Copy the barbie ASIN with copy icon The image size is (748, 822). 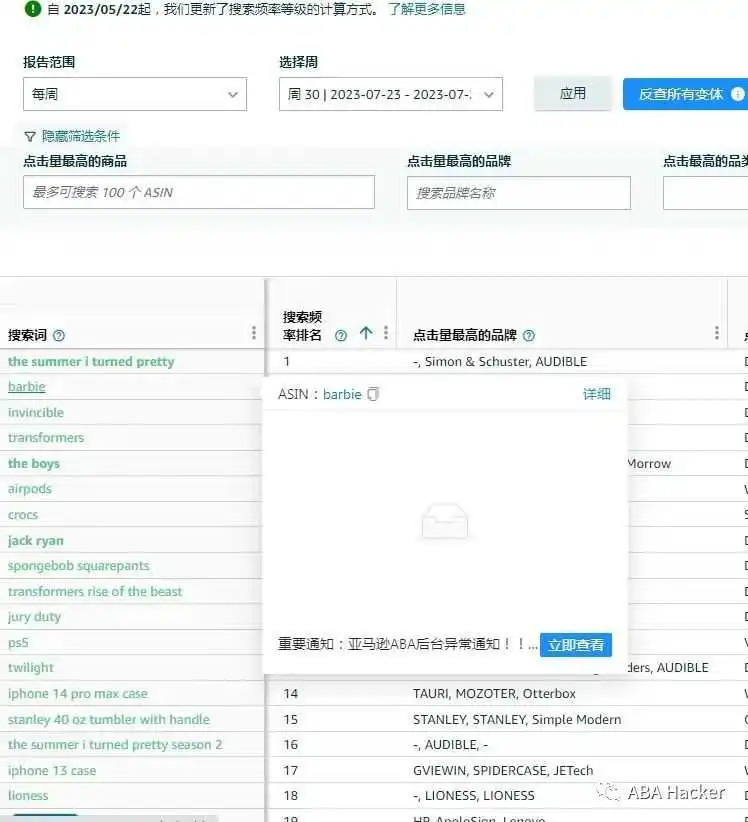[373, 394]
